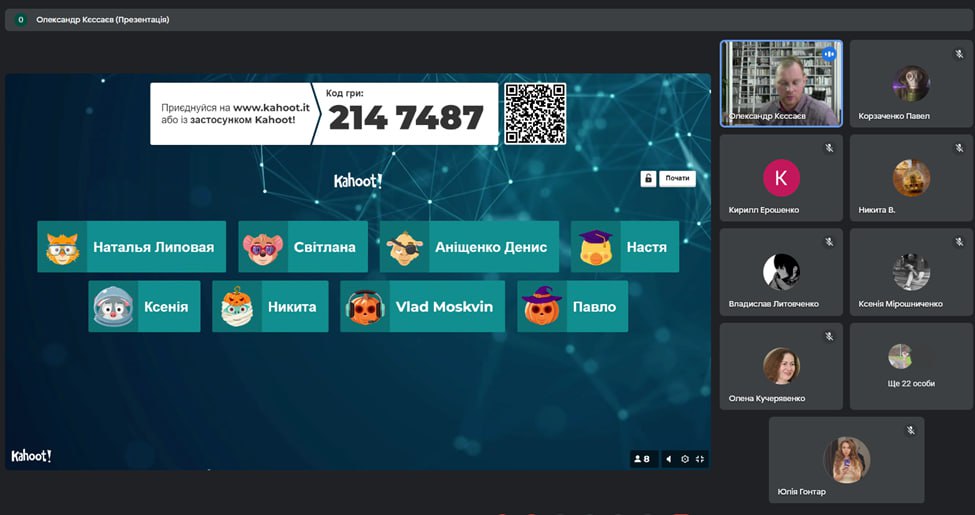Open the Ще 22 особи tile
The width and height of the screenshot is (975, 515).
[912, 366]
